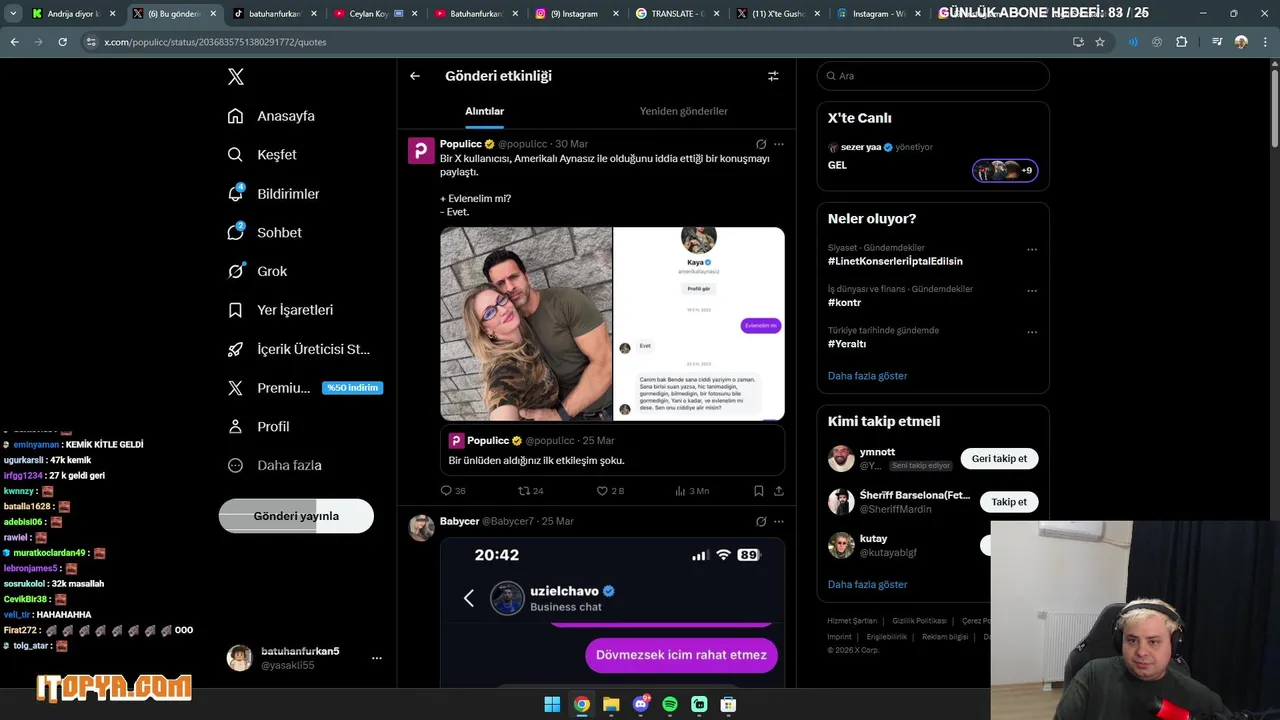Like the Populicc post with 2 B likes

click(610, 491)
